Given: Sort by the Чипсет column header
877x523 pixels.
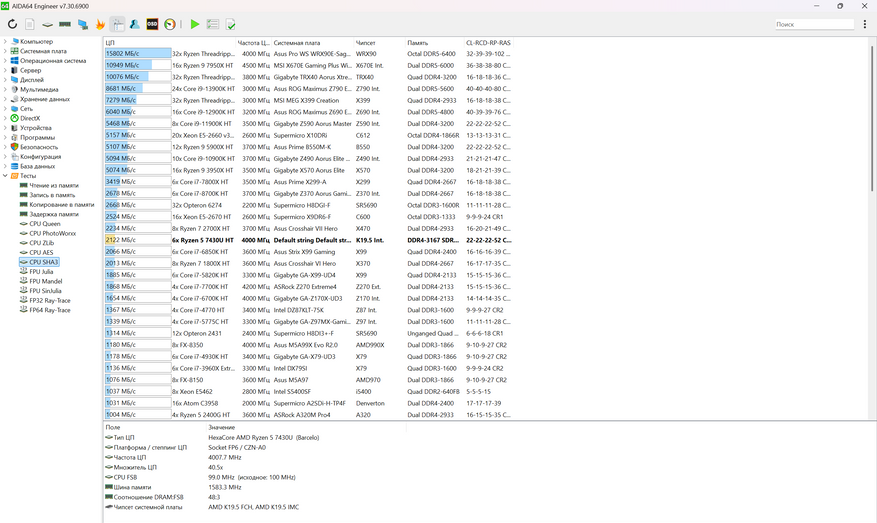Looking at the screenshot, I should pos(379,43).
